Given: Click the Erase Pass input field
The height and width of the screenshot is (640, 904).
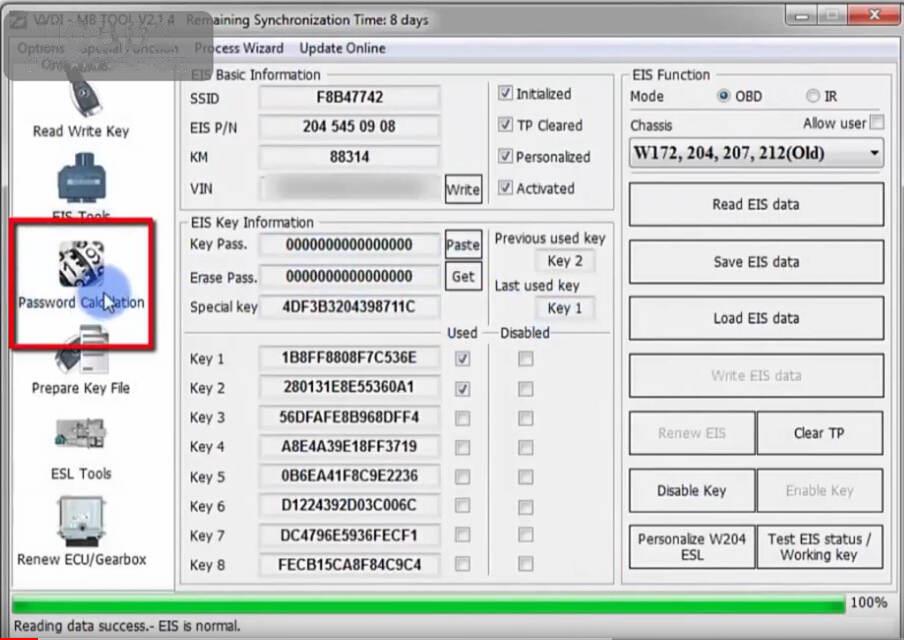Looking at the screenshot, I should point(349,276).
